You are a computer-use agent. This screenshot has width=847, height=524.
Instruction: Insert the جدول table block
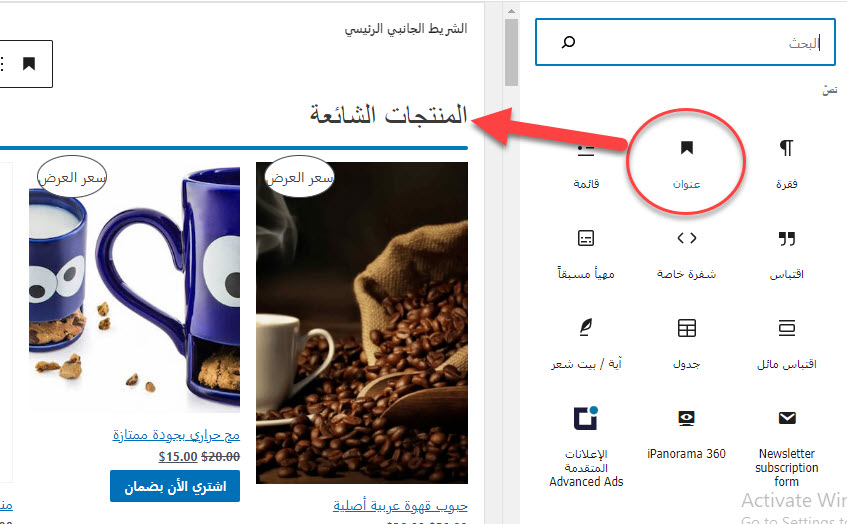686,345
